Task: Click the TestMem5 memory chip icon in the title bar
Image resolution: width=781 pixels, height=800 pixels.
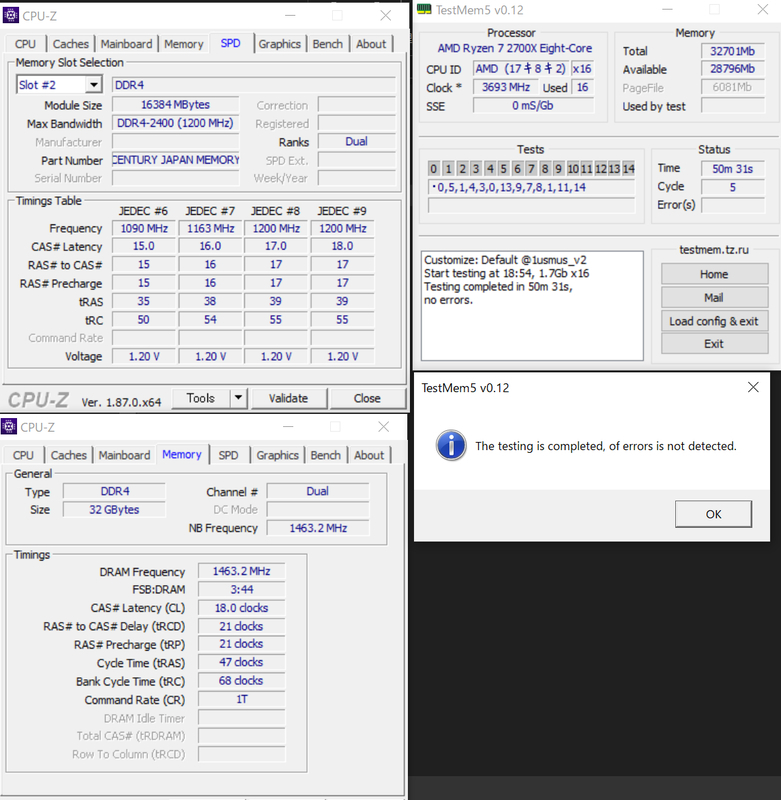Action: coord(424,9)
